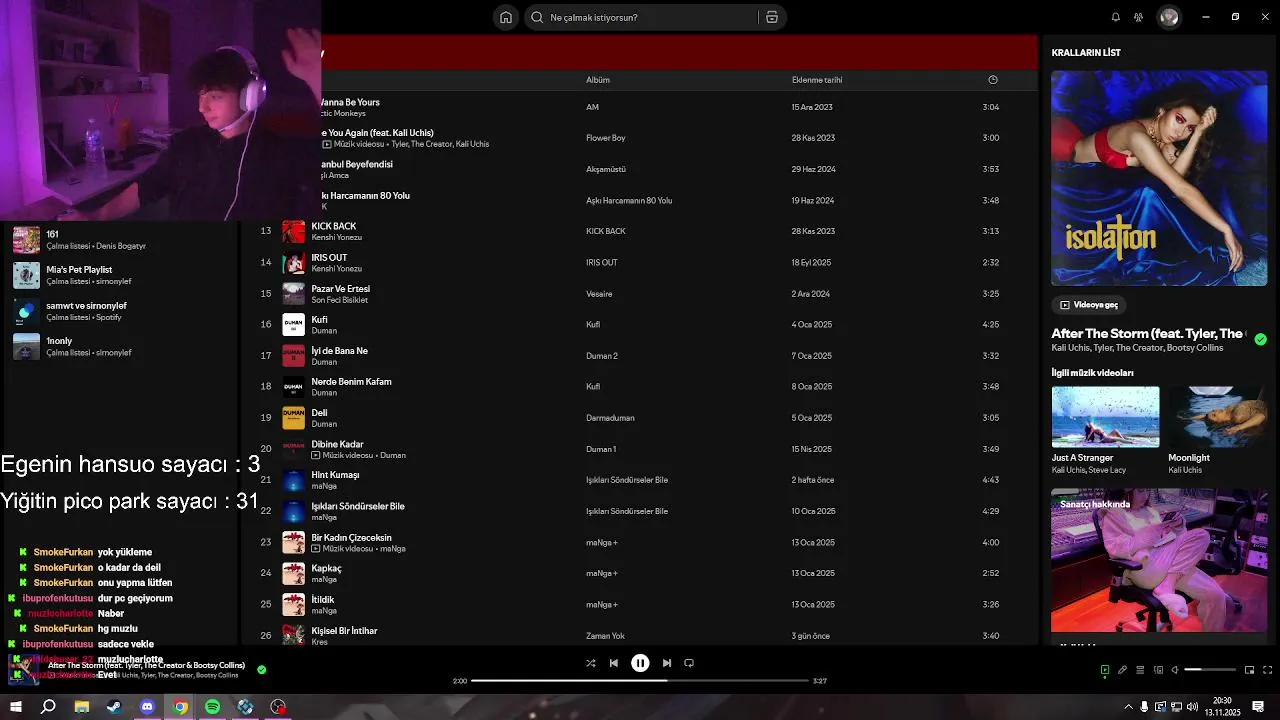The height and width of the screenshot is (720, 1280).
Task: Open Spotify from the taskbar
Action: click(x=213, y=707)
